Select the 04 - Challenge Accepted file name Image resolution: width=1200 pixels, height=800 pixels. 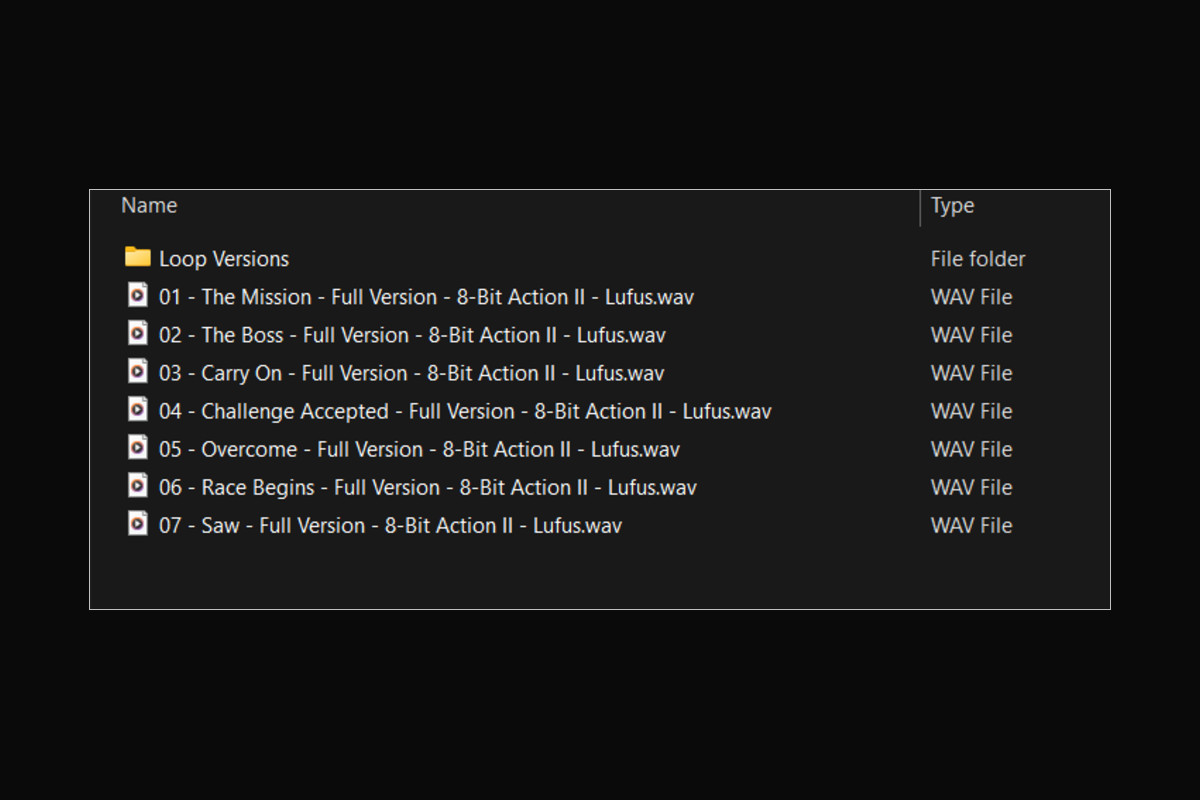click(x=465, y=411)
